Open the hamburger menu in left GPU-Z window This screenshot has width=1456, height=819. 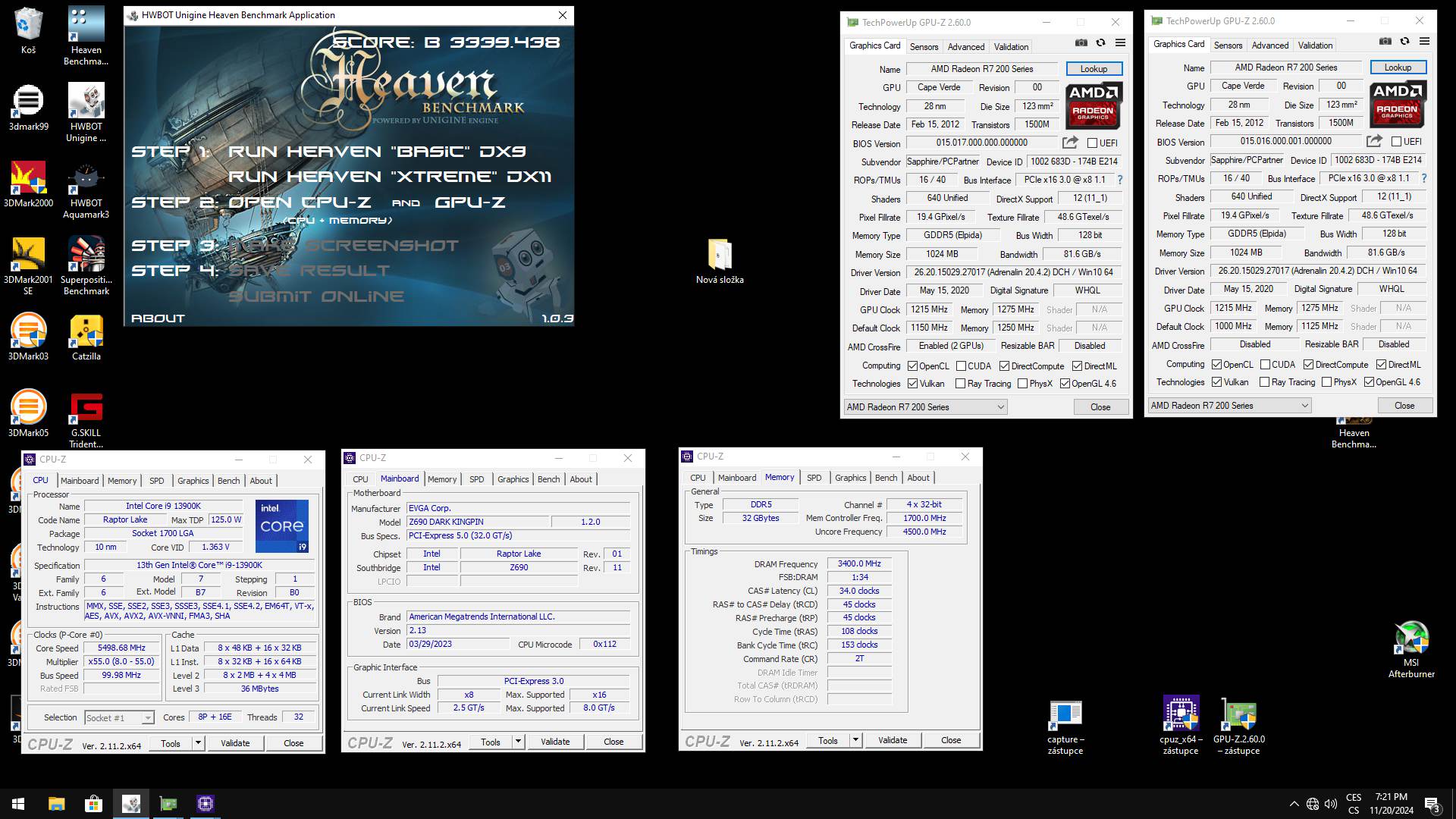1120,43
